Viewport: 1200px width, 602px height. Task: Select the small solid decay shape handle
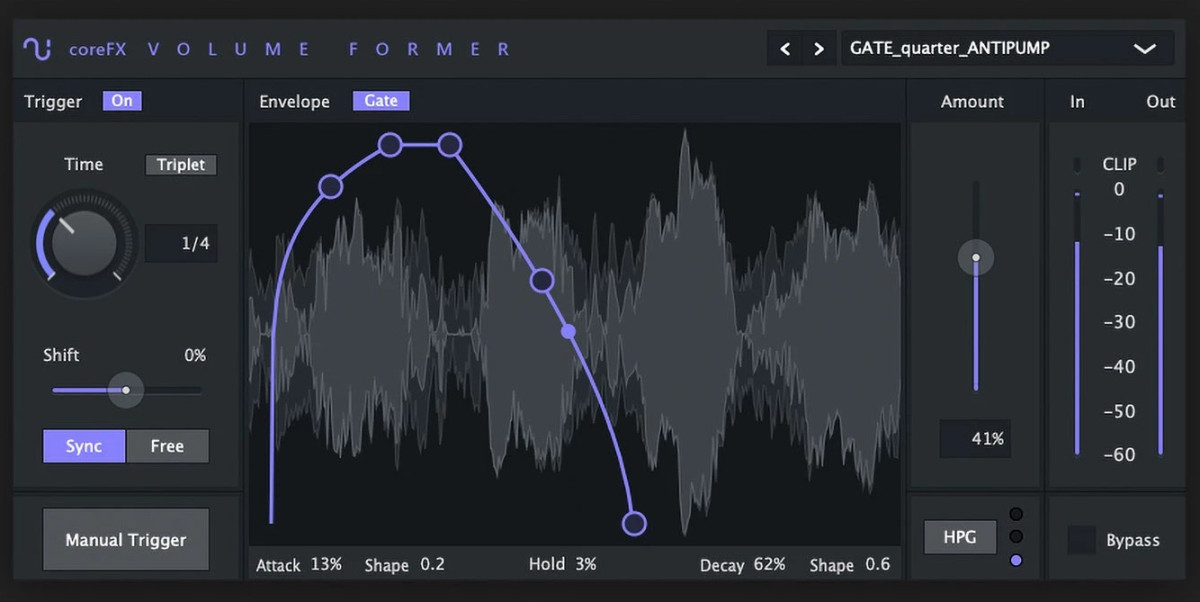click(x=568, y=331)
